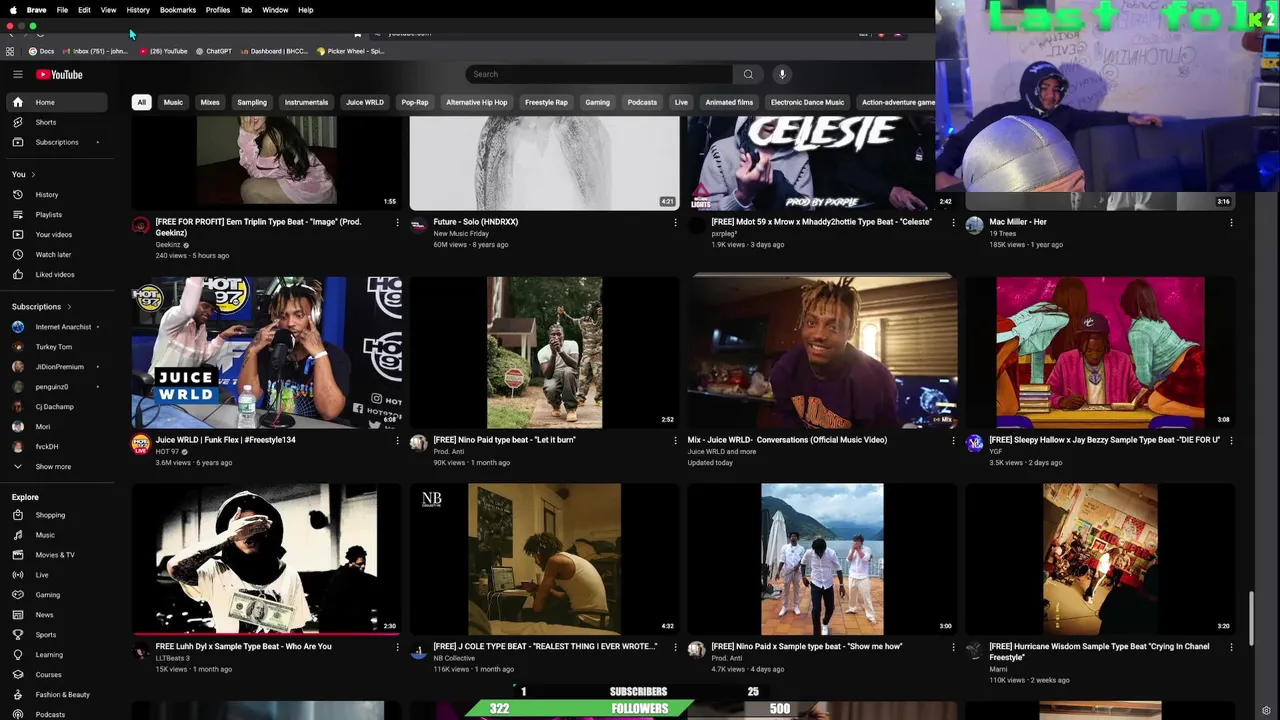Open the Brave History menu

(138, 10)
